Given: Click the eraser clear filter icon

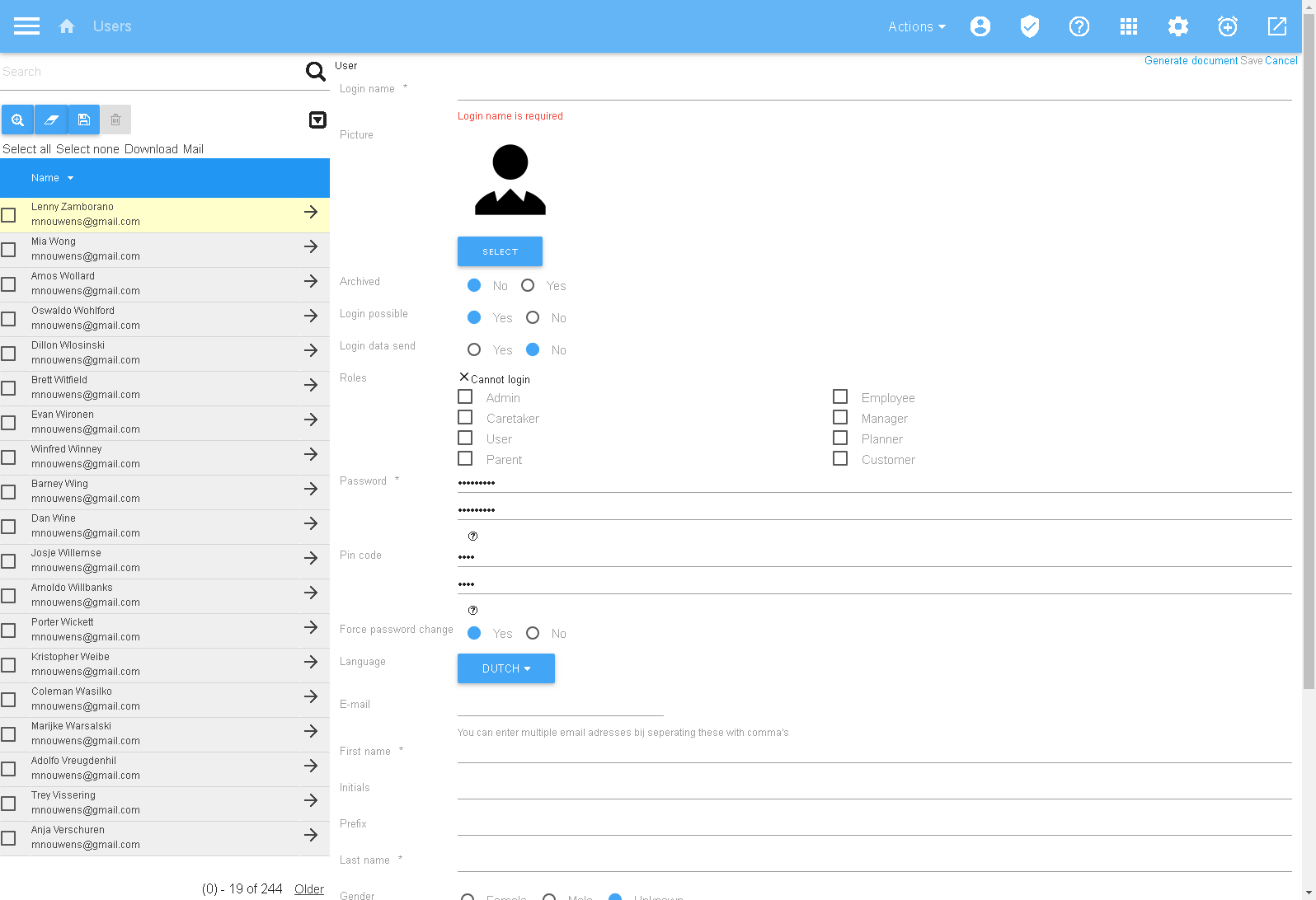Looking at the screenshot, I should (51, 120).
